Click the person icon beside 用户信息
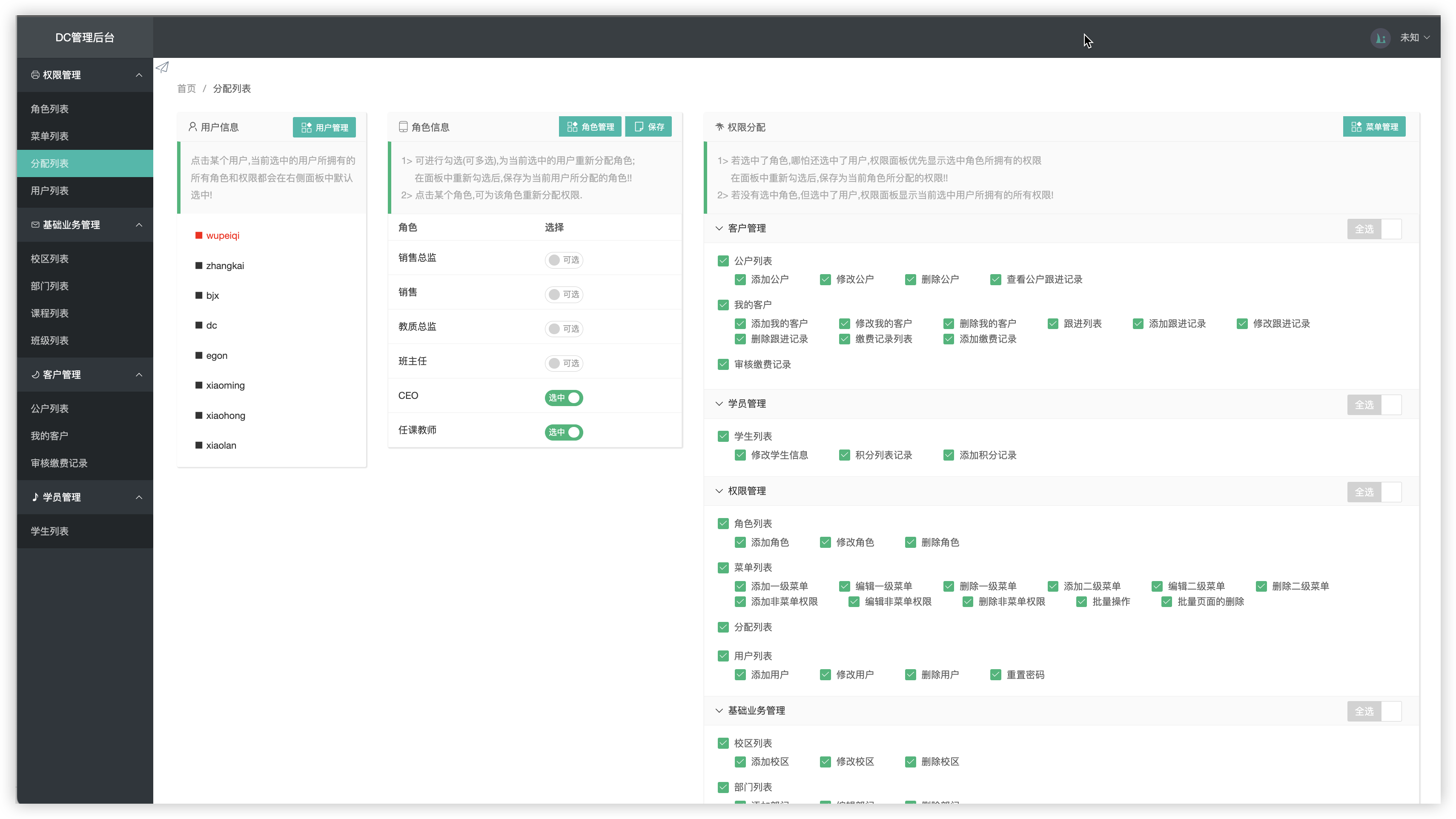1456x819 pixels. click(192, 126)
